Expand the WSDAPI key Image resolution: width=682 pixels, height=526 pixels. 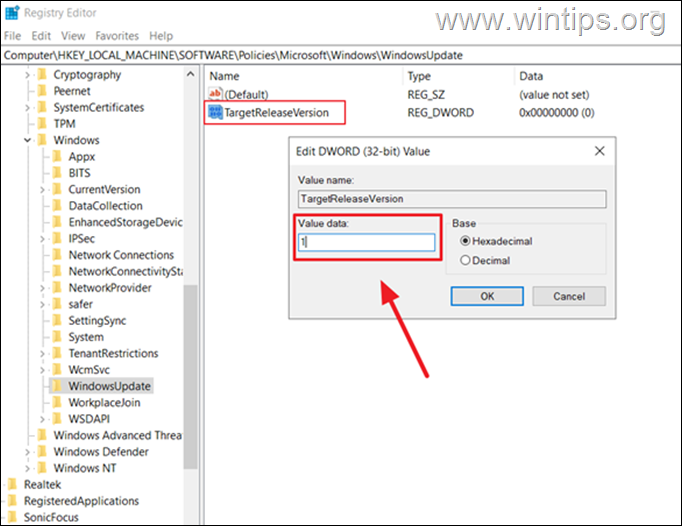coord(42,419)
